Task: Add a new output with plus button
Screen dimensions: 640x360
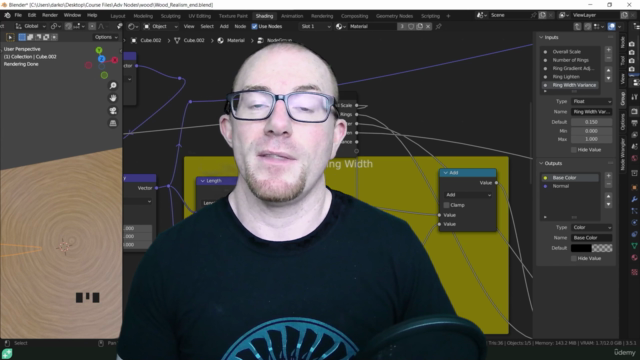Action: (609, 176)
